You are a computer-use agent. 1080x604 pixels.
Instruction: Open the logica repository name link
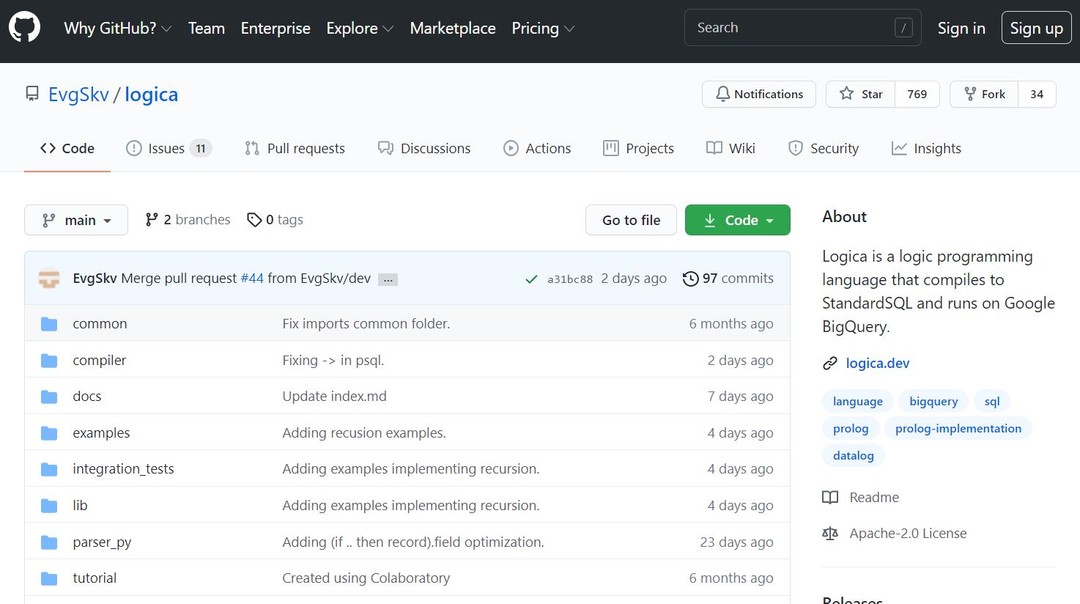[151, 94]
